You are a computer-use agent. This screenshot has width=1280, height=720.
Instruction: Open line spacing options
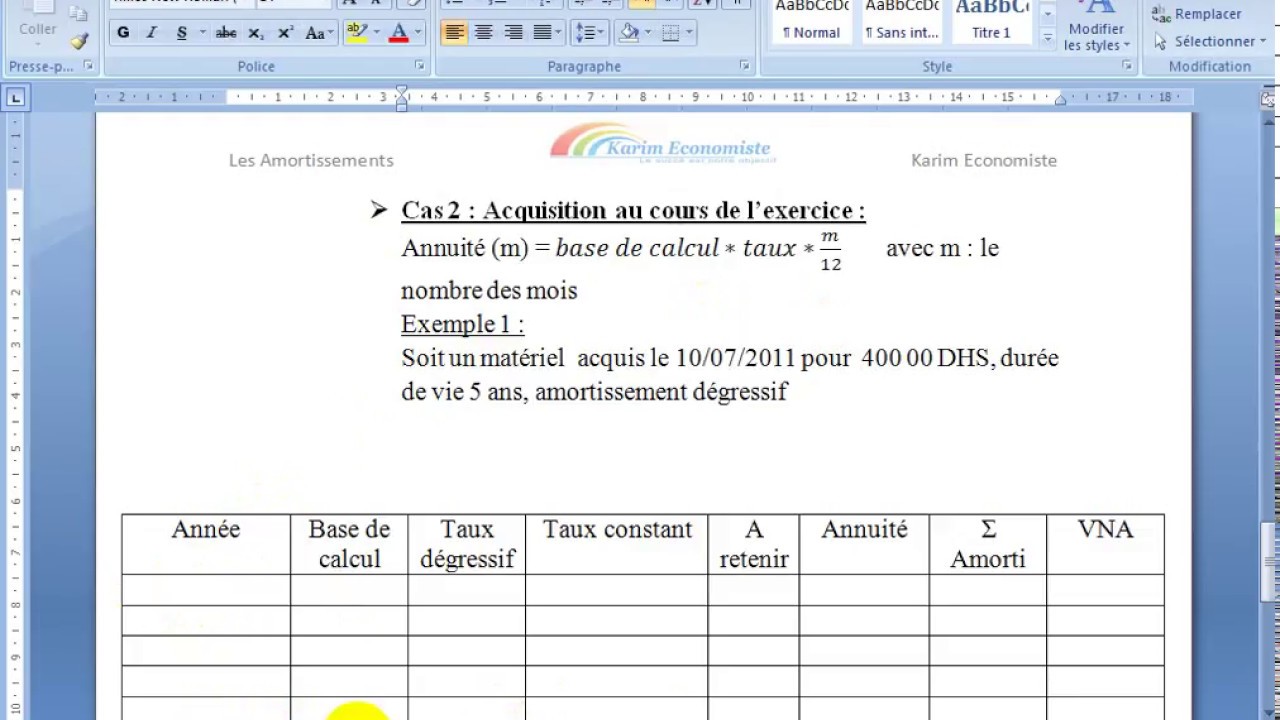pos(589,33)
